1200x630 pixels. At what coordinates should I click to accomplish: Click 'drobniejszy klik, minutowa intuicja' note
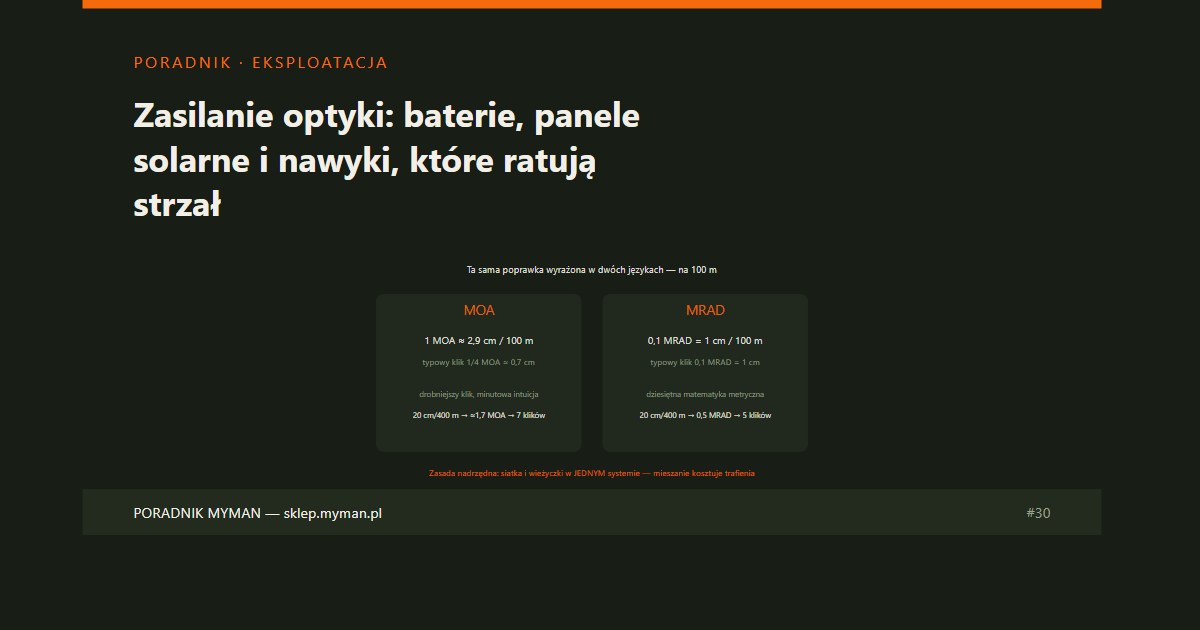coord(479,394)
